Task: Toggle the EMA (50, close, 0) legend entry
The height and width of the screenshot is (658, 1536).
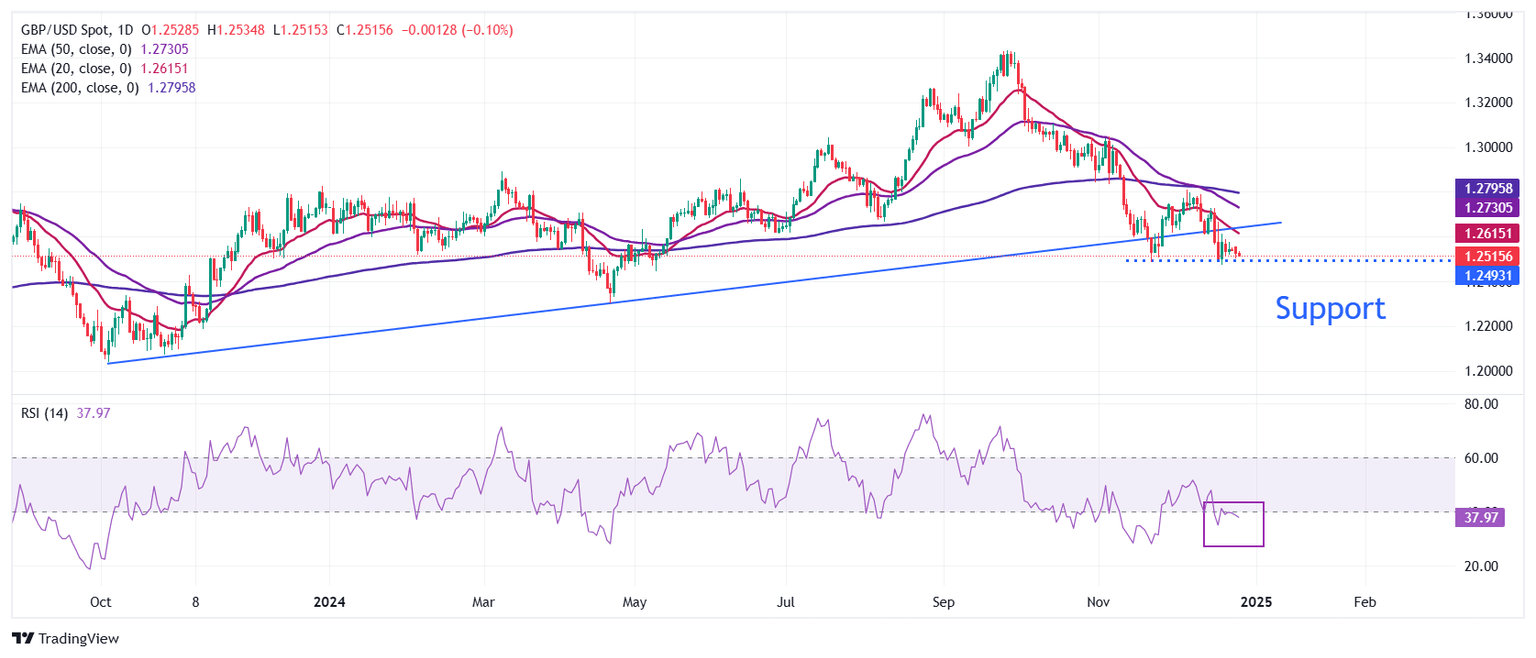Action: click(x=75, y=49)
